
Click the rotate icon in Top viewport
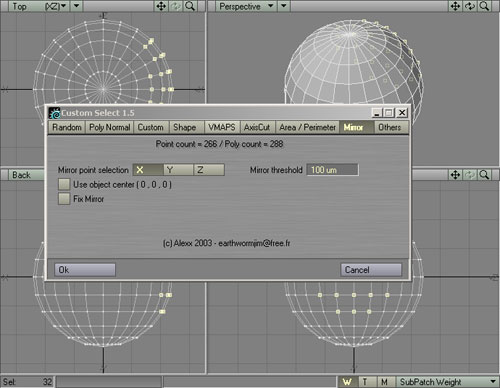tap(176, 6)
